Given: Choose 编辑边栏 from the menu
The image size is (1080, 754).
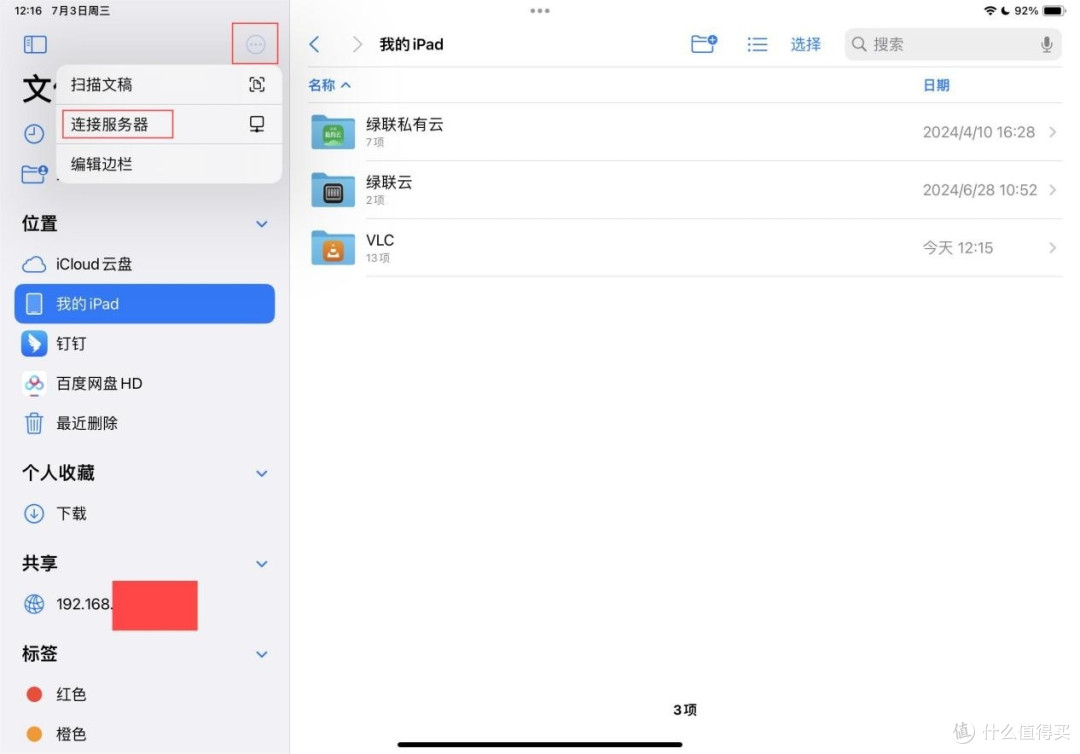Looking at the screenshot, I should (100, 163).
